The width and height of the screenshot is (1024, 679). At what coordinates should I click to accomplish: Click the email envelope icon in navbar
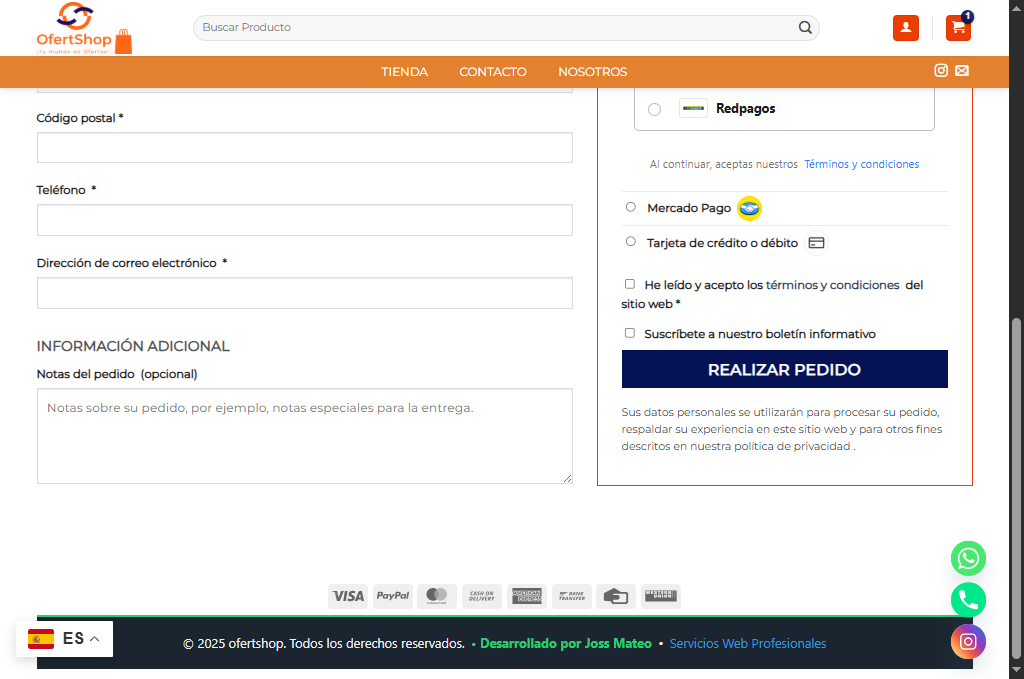[962, 70]
